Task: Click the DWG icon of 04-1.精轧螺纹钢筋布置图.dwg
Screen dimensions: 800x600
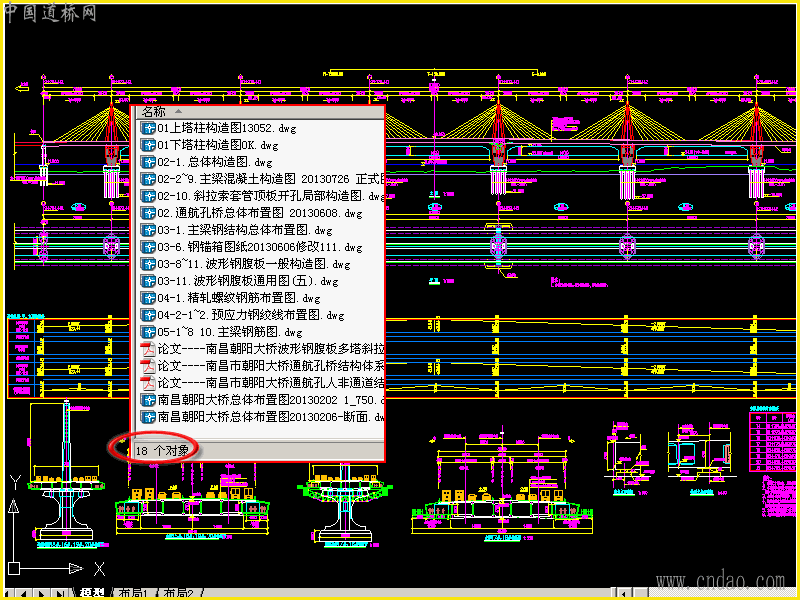Action: pos(148,298)
